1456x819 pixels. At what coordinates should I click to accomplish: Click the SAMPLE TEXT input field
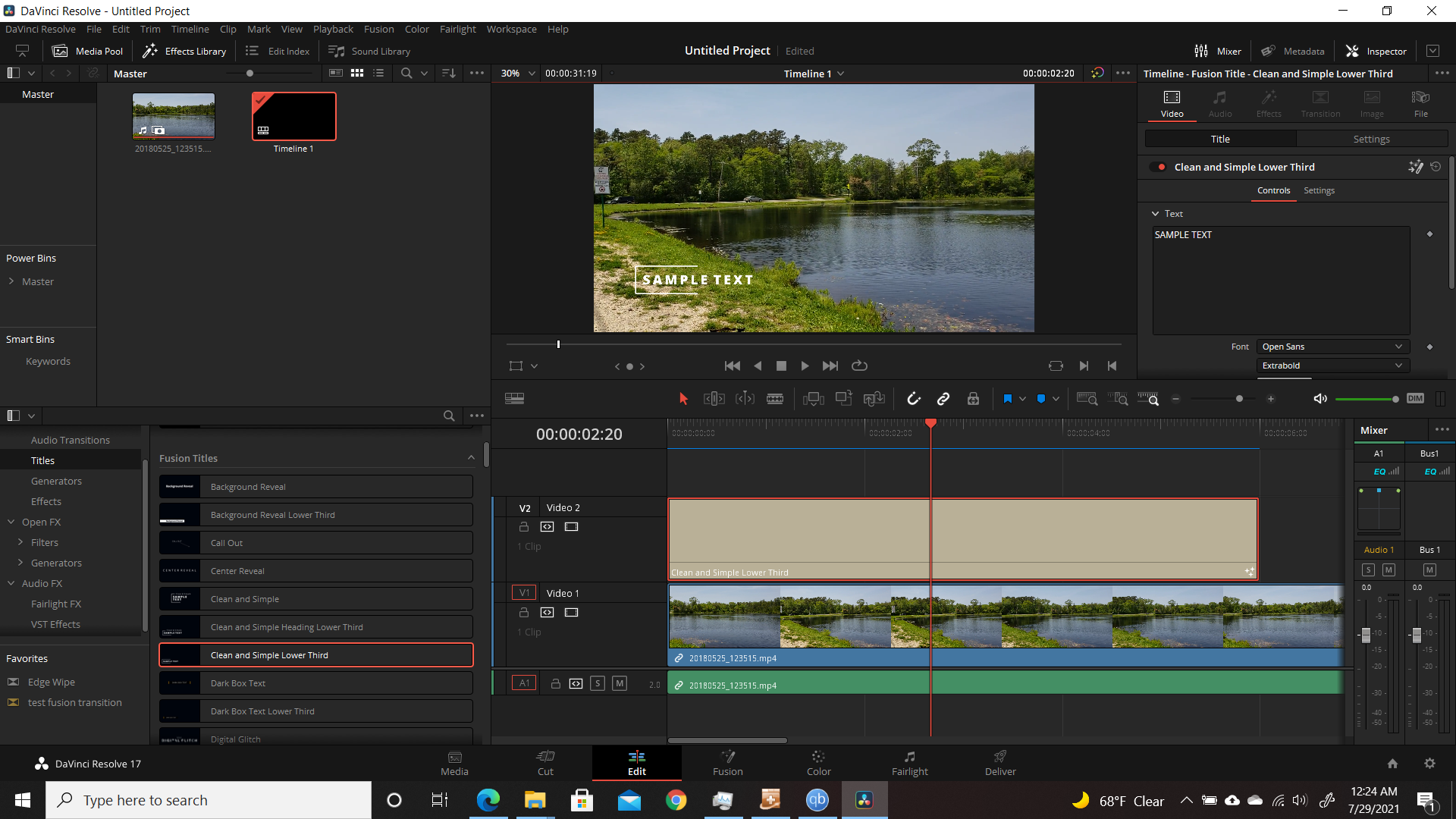point(1281,281)
